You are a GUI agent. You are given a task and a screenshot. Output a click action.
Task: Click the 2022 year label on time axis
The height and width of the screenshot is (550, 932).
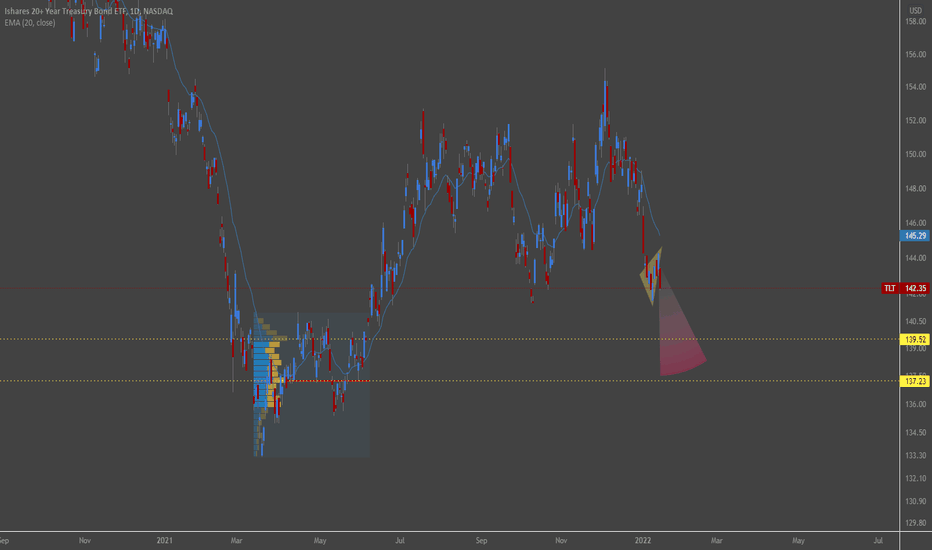[643, 540]
